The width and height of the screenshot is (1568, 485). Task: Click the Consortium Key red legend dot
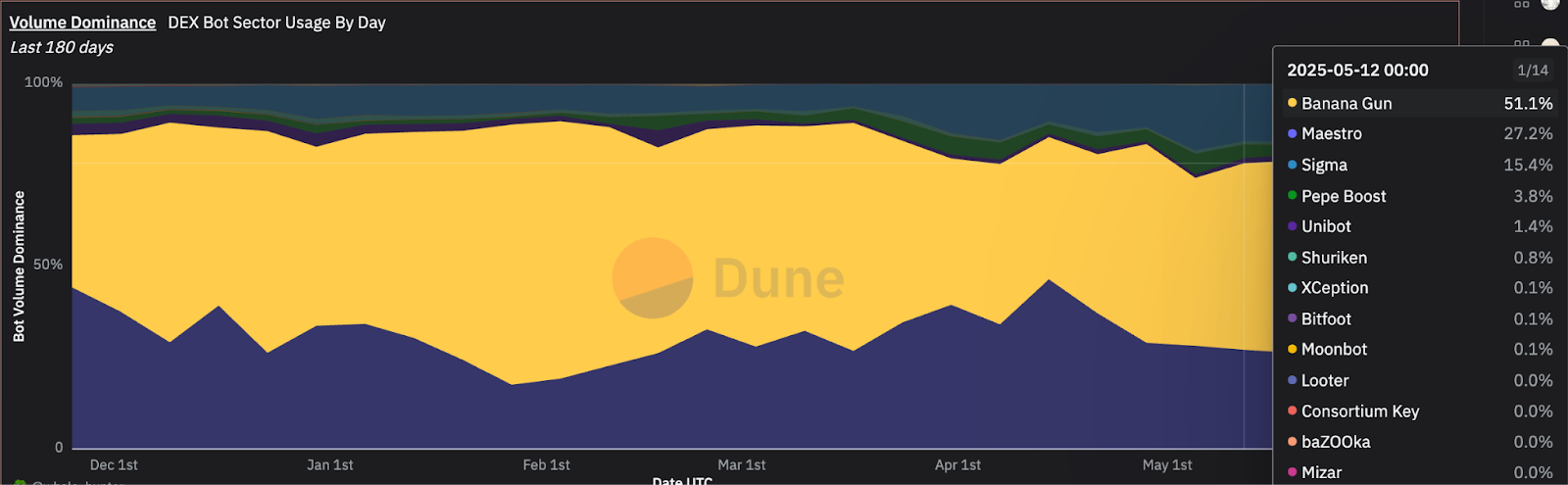pyautogui.click(x=1293, y=411)
